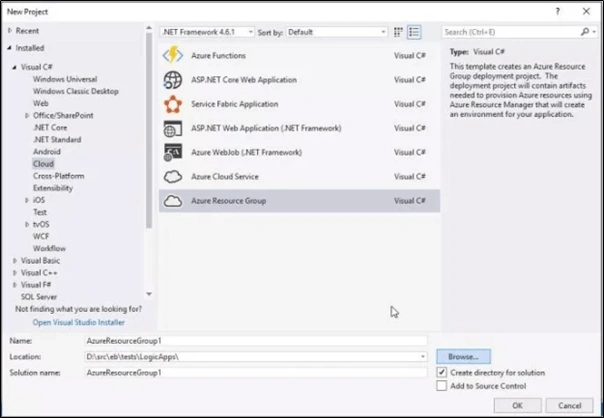Enable Add to Source Control checkbox
Viewport: 604px width, 418px height.
pyautogui.click(x=441, y=386)
